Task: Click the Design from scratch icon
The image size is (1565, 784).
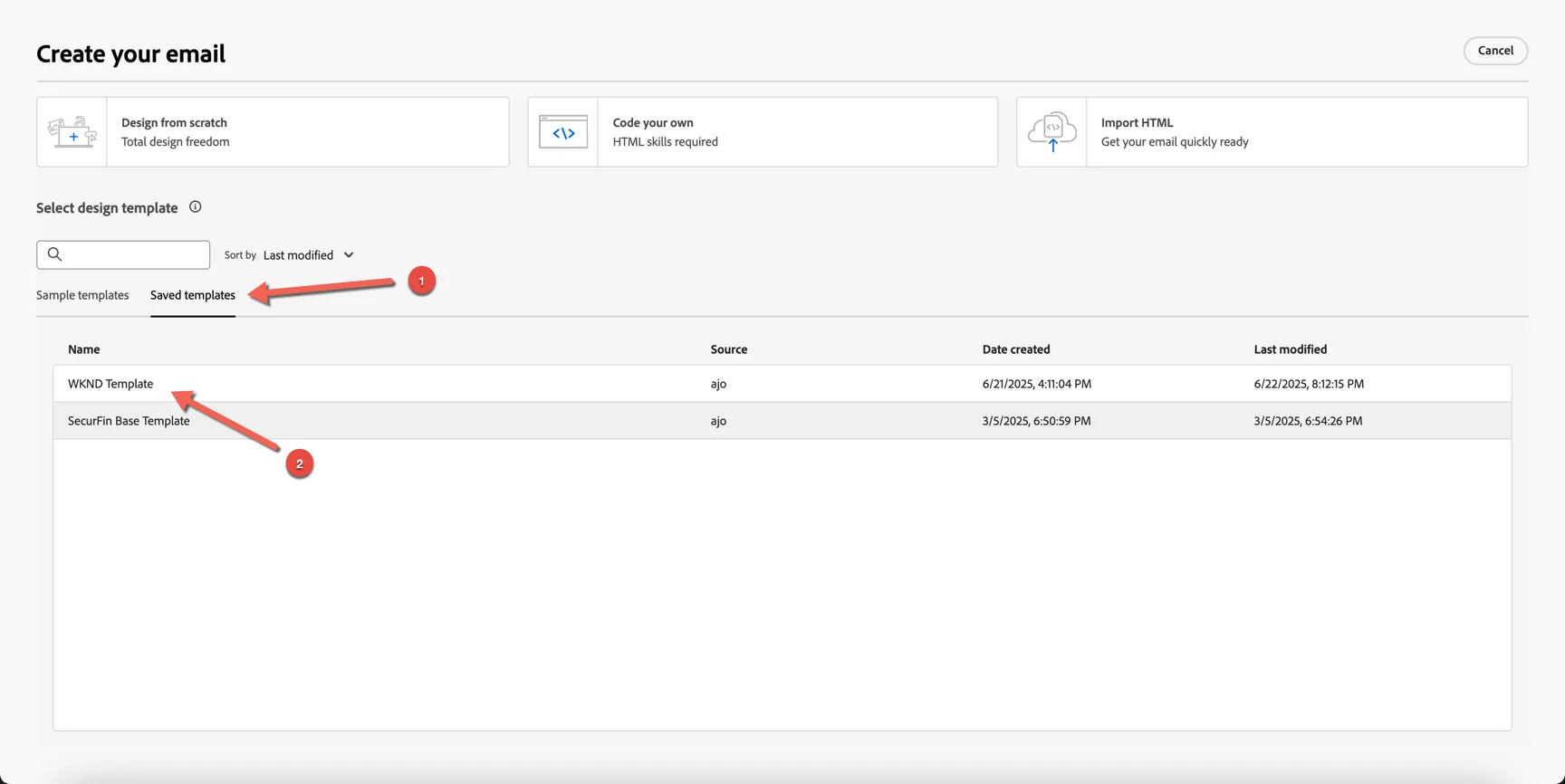Action: coord(72,132)
